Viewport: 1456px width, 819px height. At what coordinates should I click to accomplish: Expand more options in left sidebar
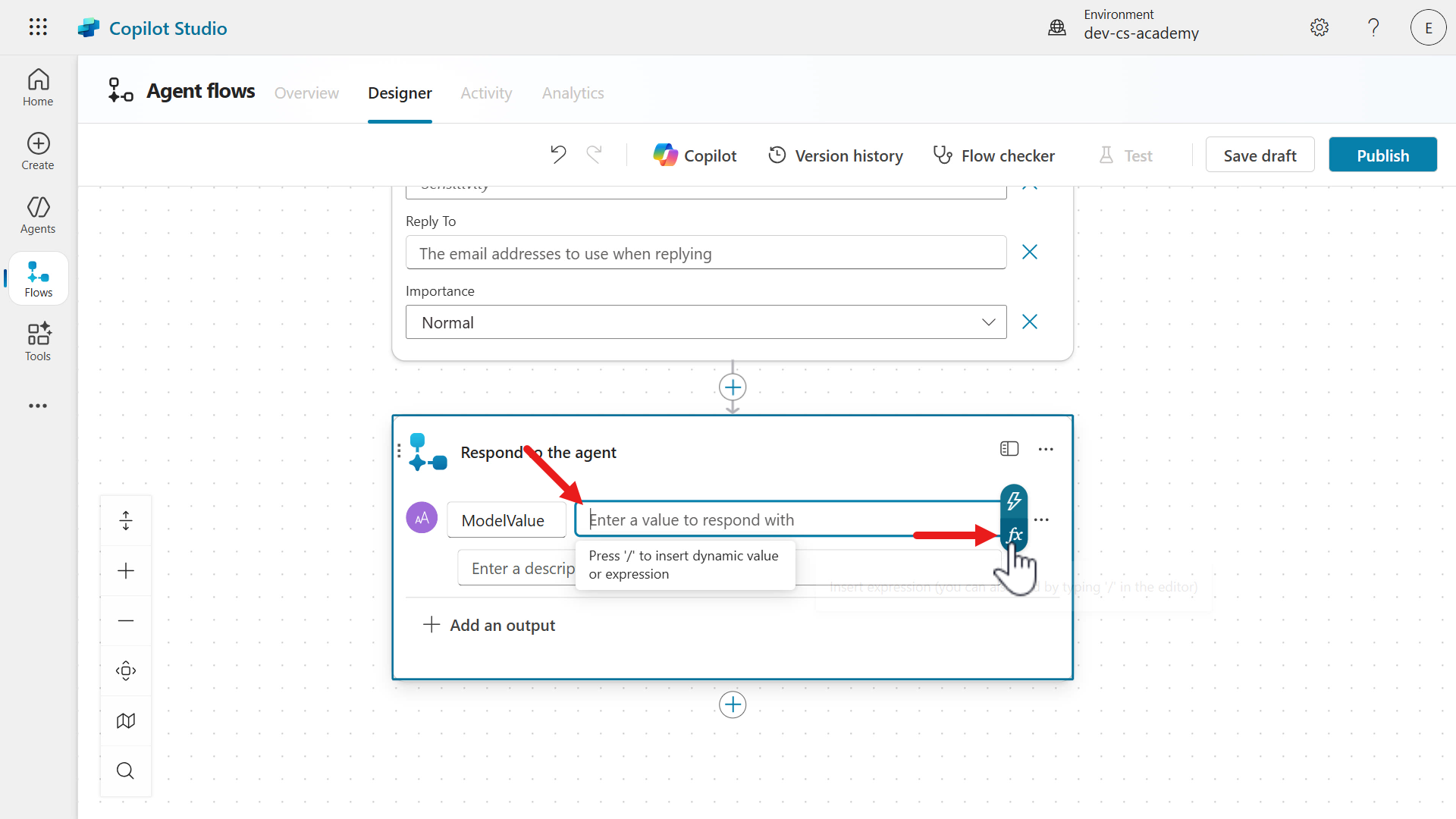[38, 406]
